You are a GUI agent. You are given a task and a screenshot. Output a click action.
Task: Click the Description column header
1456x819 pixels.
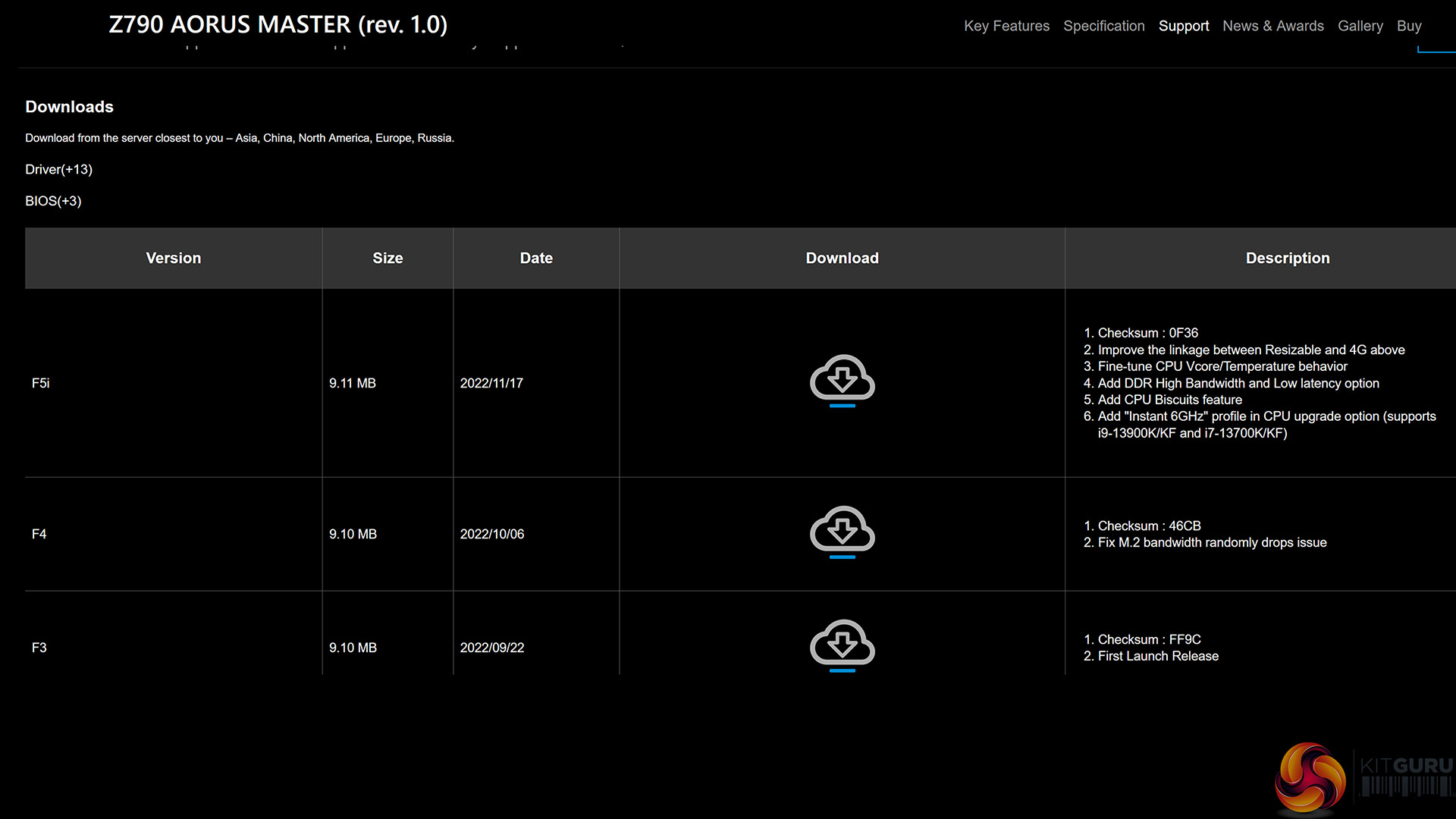(1287, 258)
